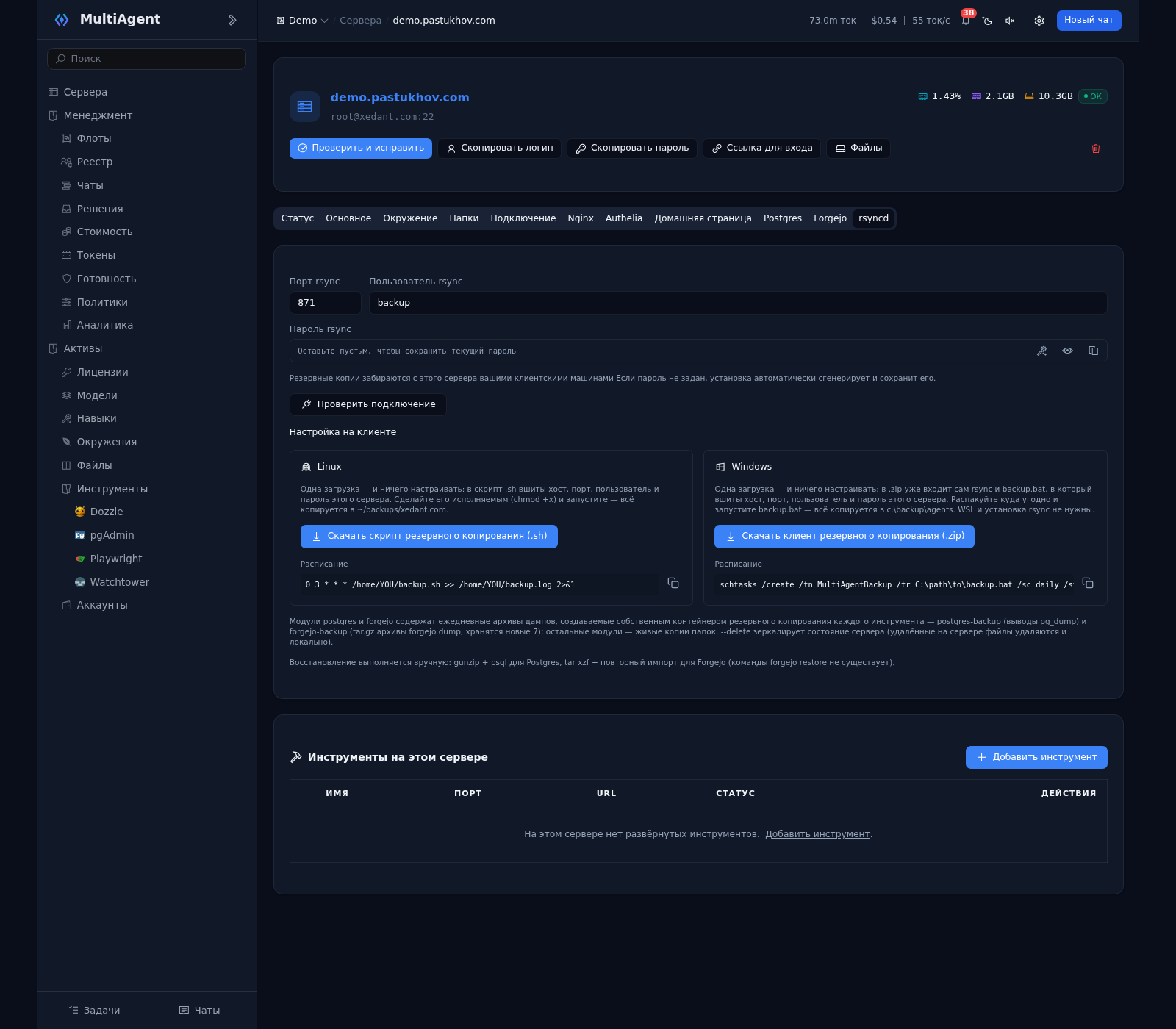Edit the Пользователь rsync field
The height and width of the screenshot is (1029, 1176).
738,303
